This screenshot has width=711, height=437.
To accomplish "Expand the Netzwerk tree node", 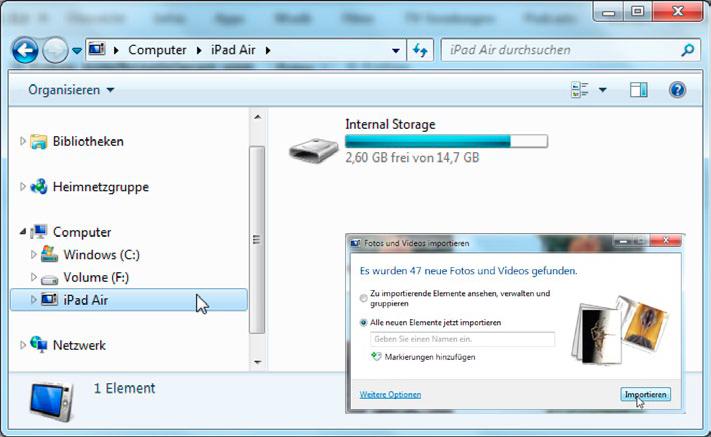I will pos(22,345).
